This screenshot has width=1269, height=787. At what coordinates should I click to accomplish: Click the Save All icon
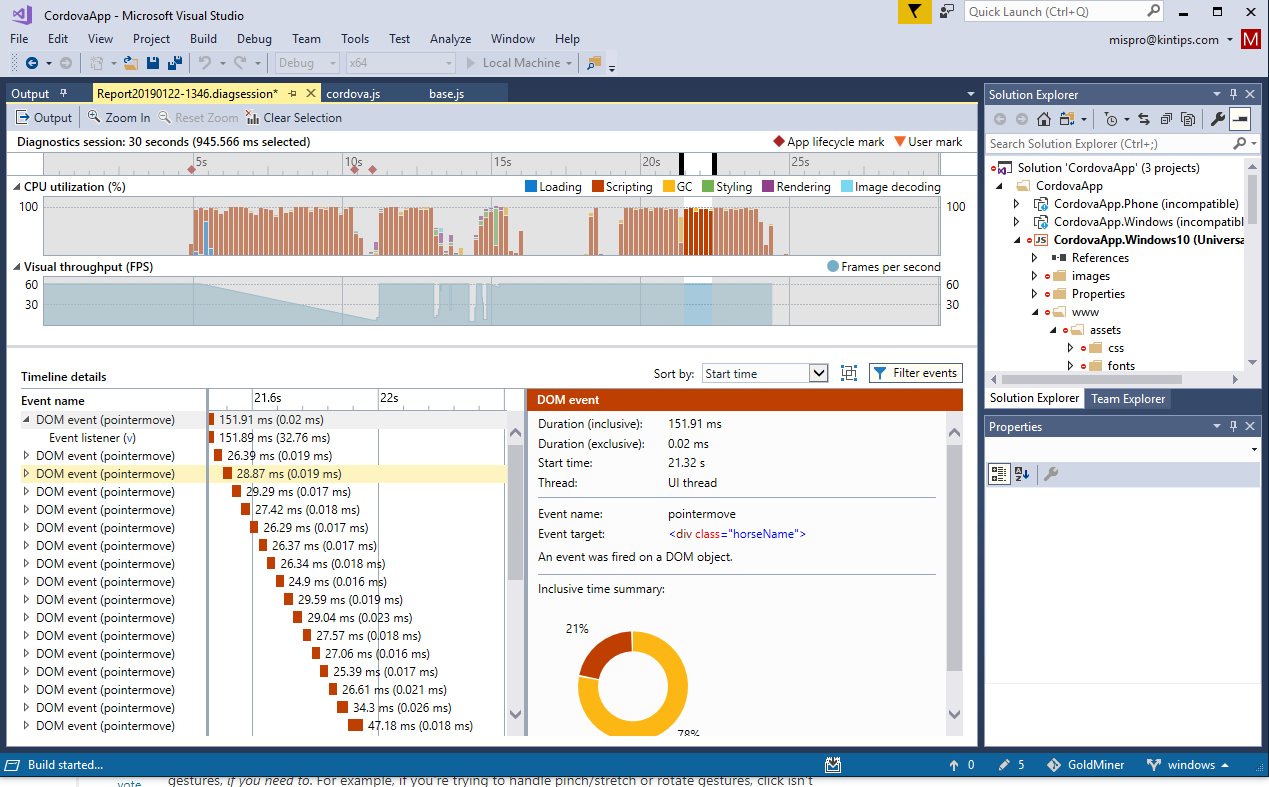click(175, 63)
